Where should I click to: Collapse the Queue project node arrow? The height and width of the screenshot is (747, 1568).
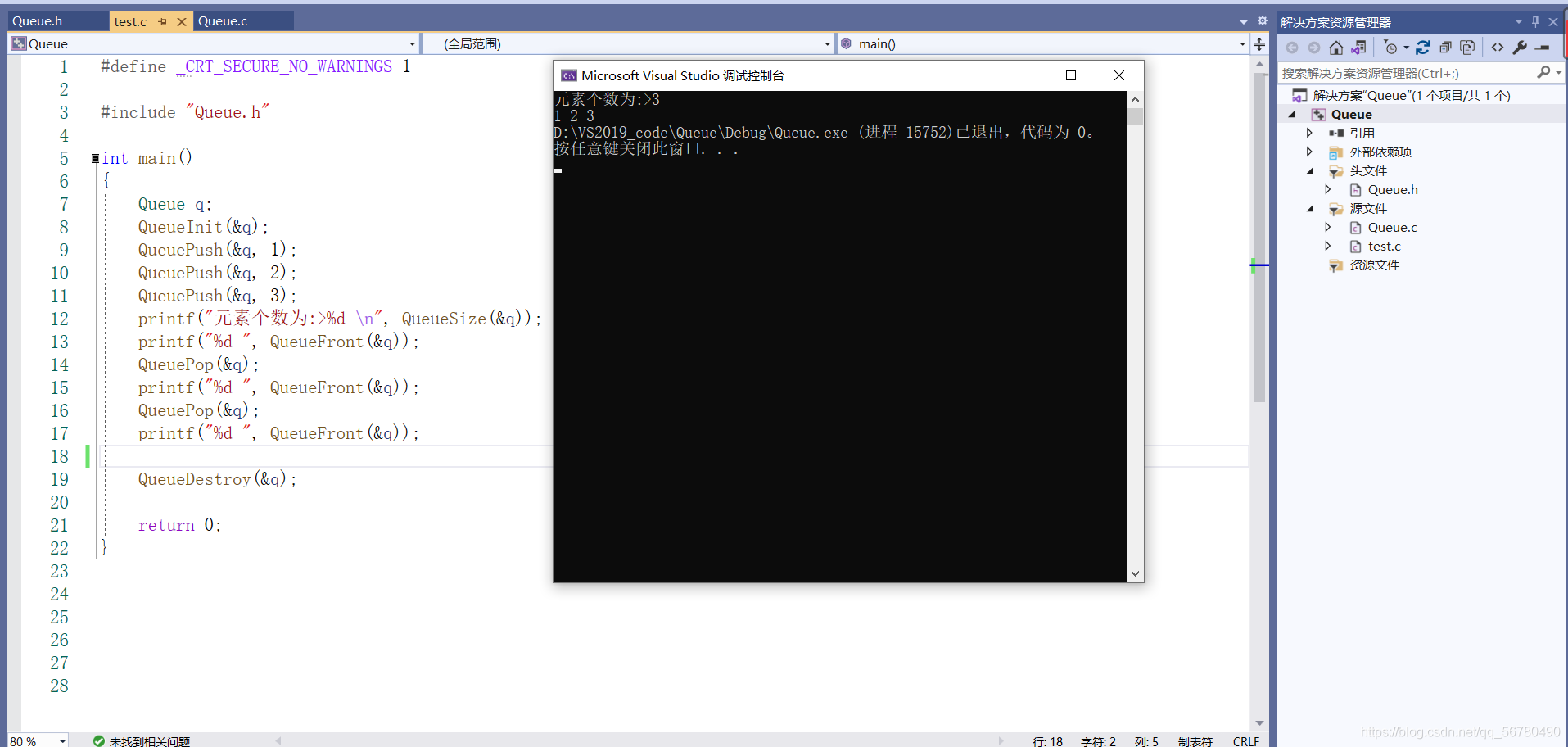(x=1292, y=115)
